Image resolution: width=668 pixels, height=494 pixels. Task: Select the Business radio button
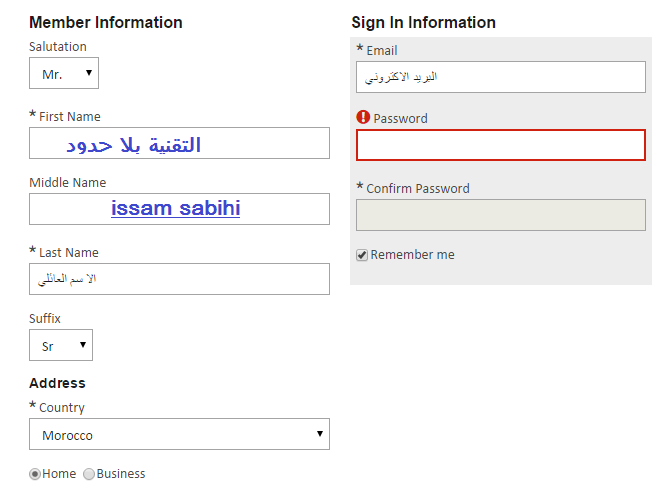pos(89,474)
